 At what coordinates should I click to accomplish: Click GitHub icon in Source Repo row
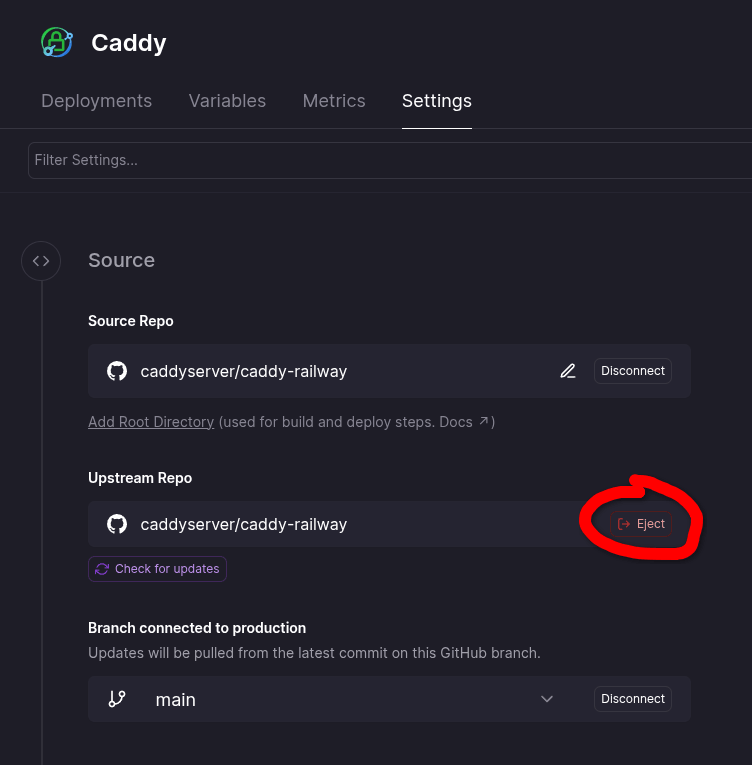click(x=117, y=371)
